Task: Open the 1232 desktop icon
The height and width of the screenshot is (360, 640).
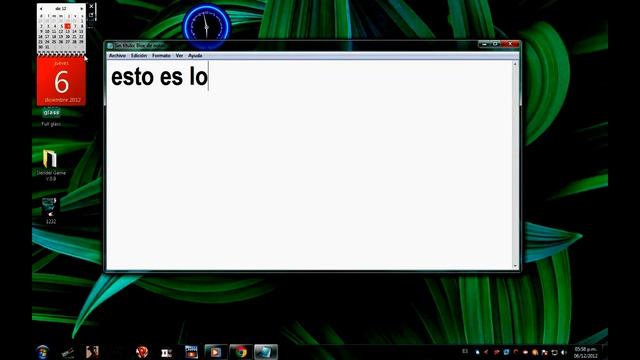Action: click(50, 211)
